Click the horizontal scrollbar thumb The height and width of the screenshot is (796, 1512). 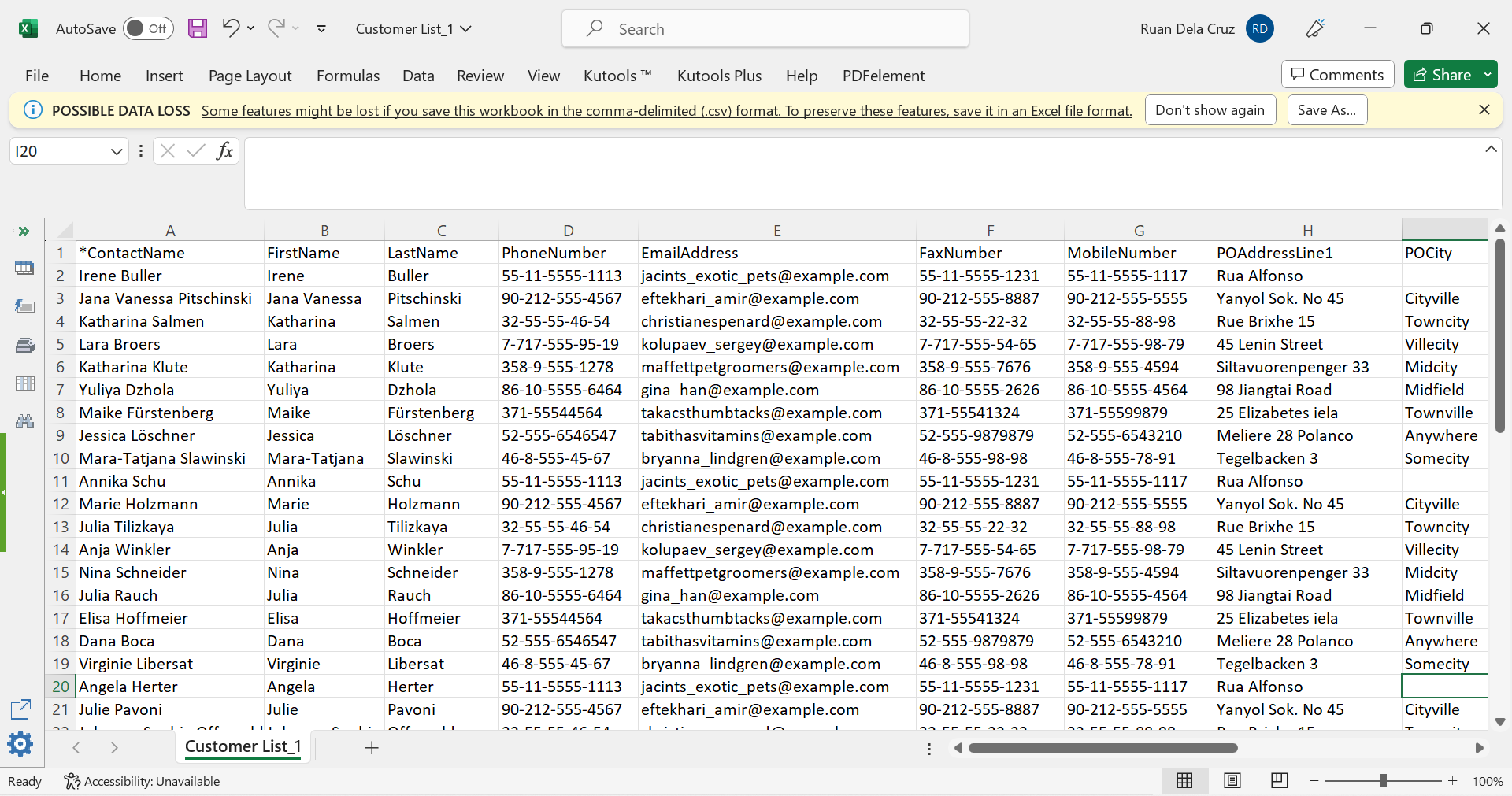point(1103,748)
